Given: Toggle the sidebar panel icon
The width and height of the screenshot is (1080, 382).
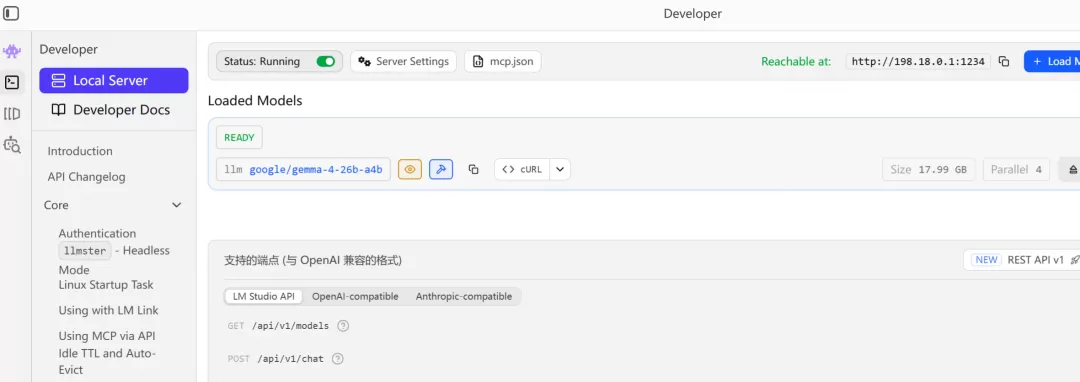Looking at the screenshot, I should [11, 13].
